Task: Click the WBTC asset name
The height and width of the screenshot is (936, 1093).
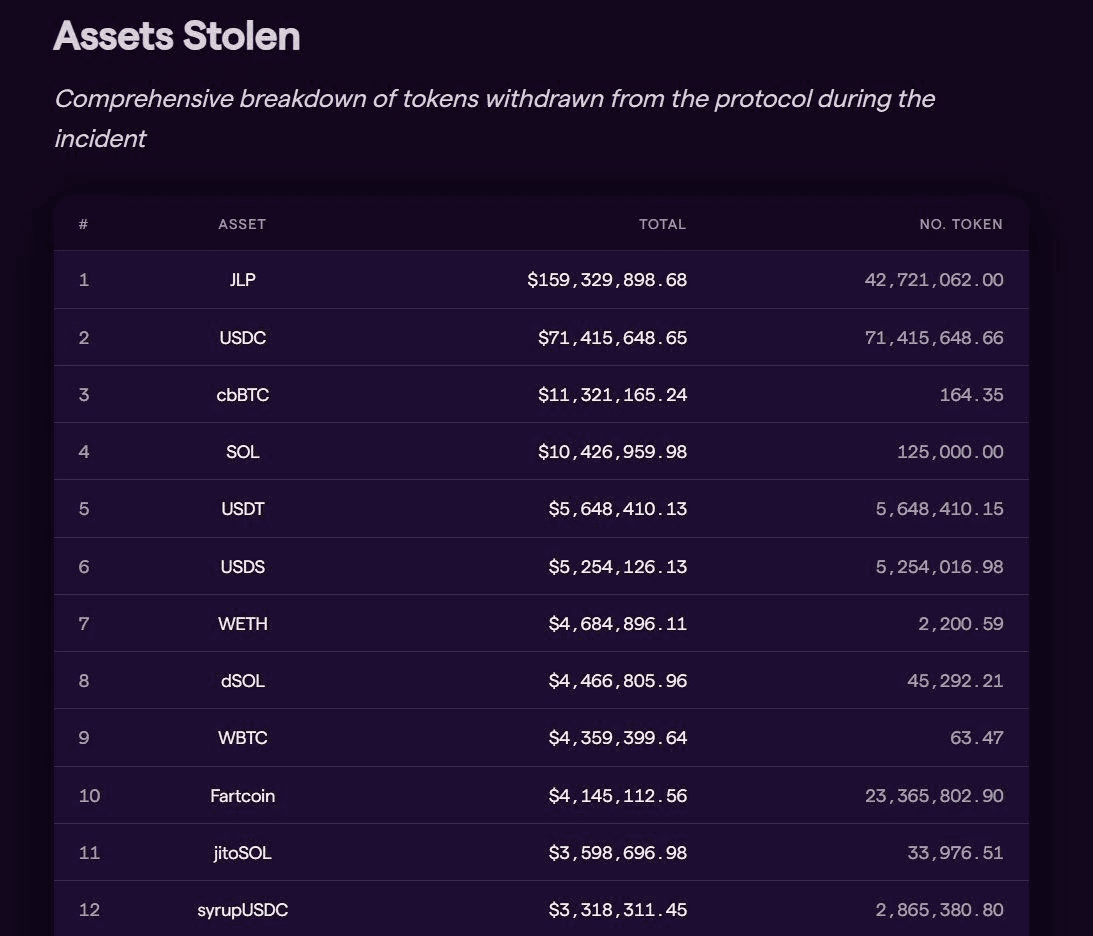Action: point(243,738)
